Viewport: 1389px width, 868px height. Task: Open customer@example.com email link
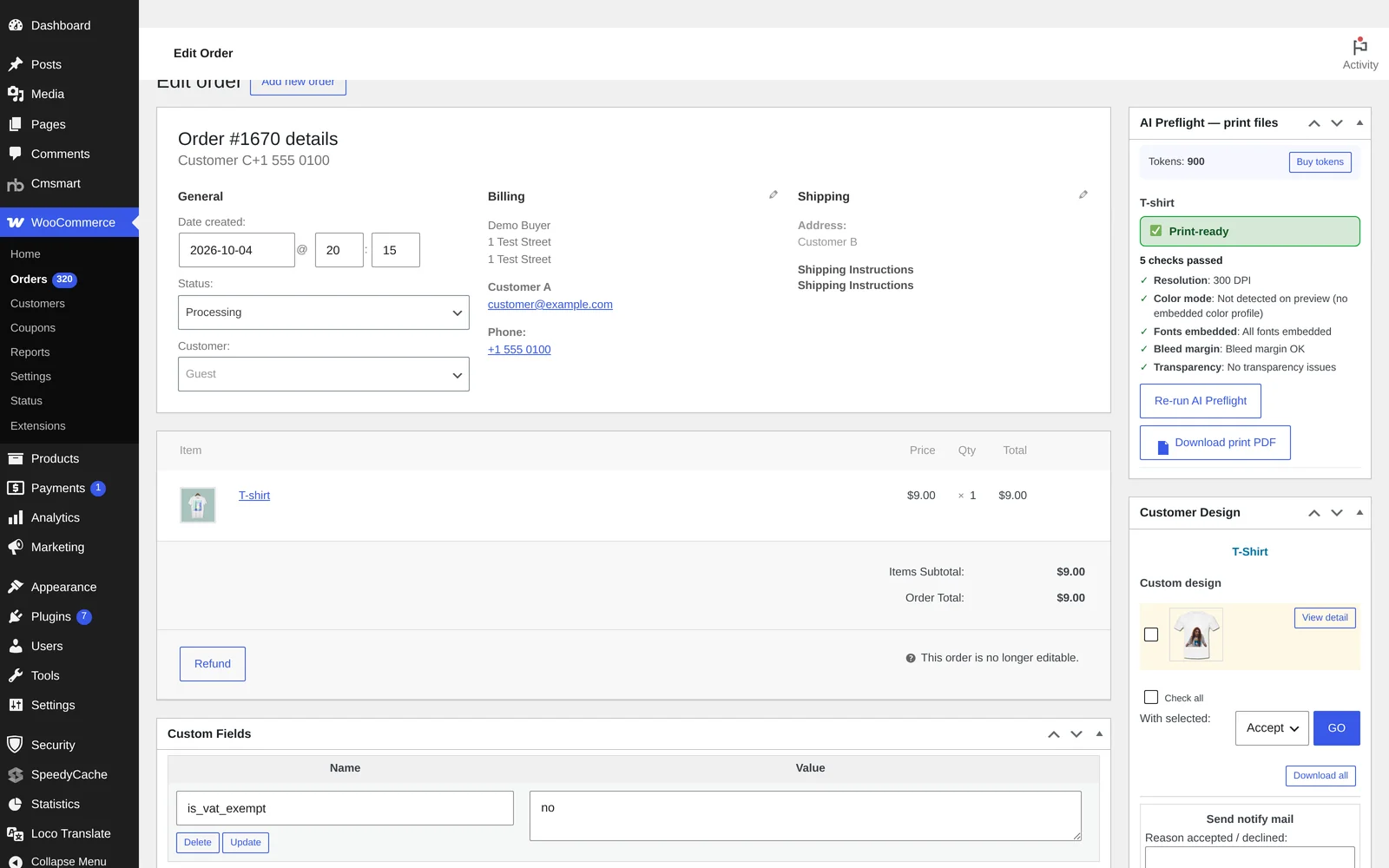click(550, 305)
